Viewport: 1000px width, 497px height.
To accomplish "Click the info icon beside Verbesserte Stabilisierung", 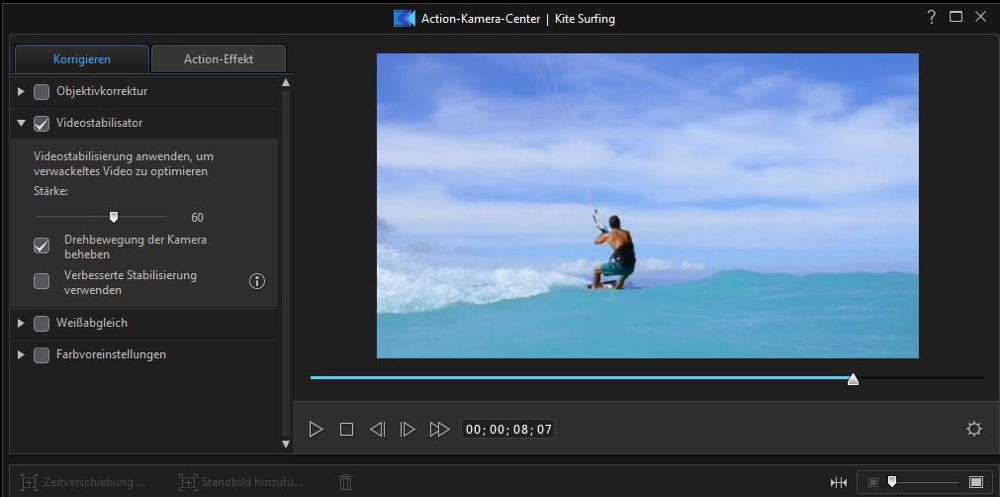I will (x=257, y=281).
